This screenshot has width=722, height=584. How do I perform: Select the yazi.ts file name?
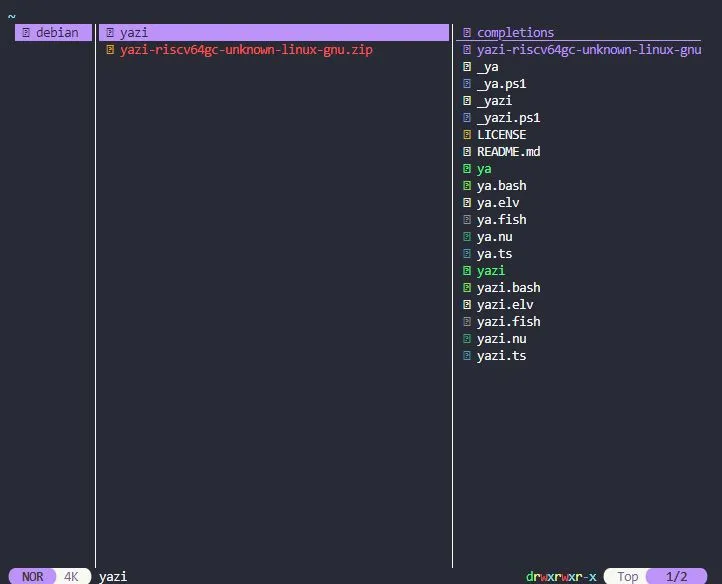point(501,356)
